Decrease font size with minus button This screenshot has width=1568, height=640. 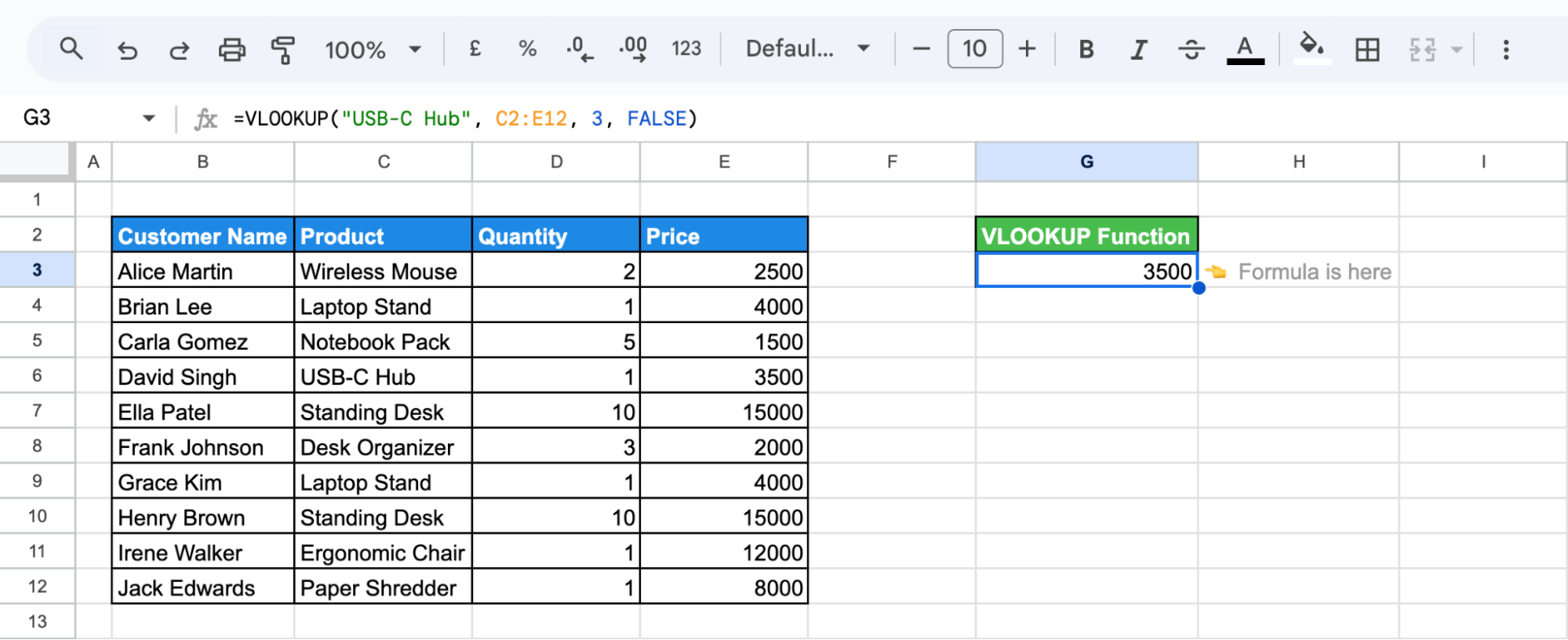[x=922, y=49]
